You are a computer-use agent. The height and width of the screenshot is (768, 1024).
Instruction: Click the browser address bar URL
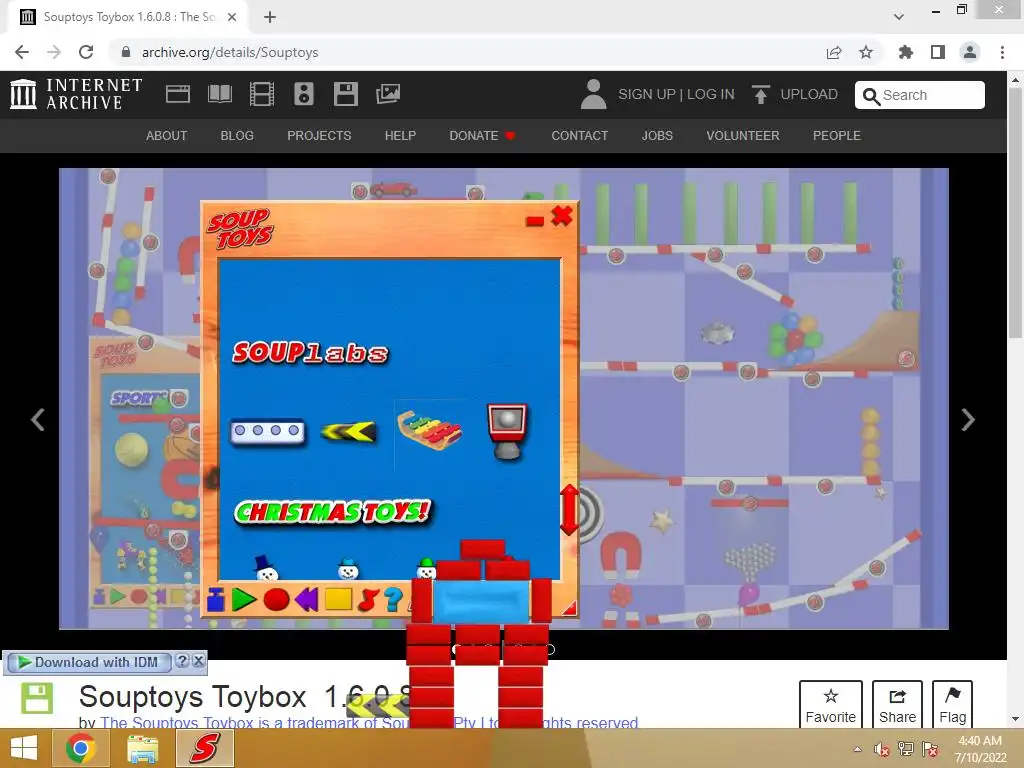(x=230, y=52)
